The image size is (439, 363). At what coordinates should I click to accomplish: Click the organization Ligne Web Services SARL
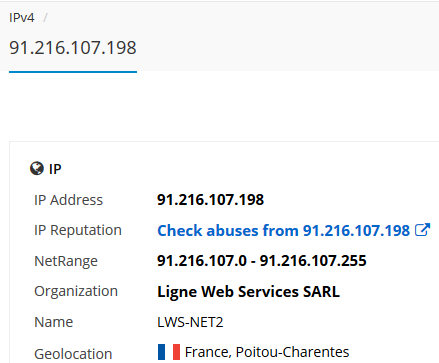[248, 292]
